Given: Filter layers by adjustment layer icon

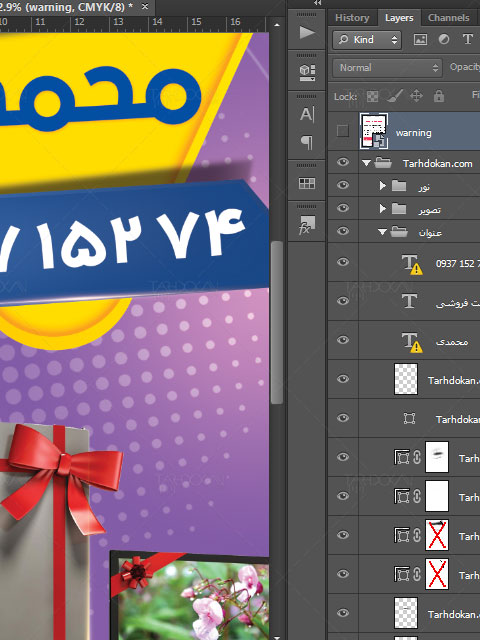Looking at the screenshot, I should [x=444, y=39].
